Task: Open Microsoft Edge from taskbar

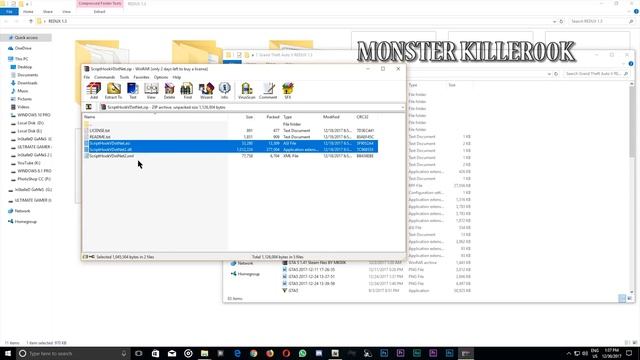Action: click(x=237, y=353)
